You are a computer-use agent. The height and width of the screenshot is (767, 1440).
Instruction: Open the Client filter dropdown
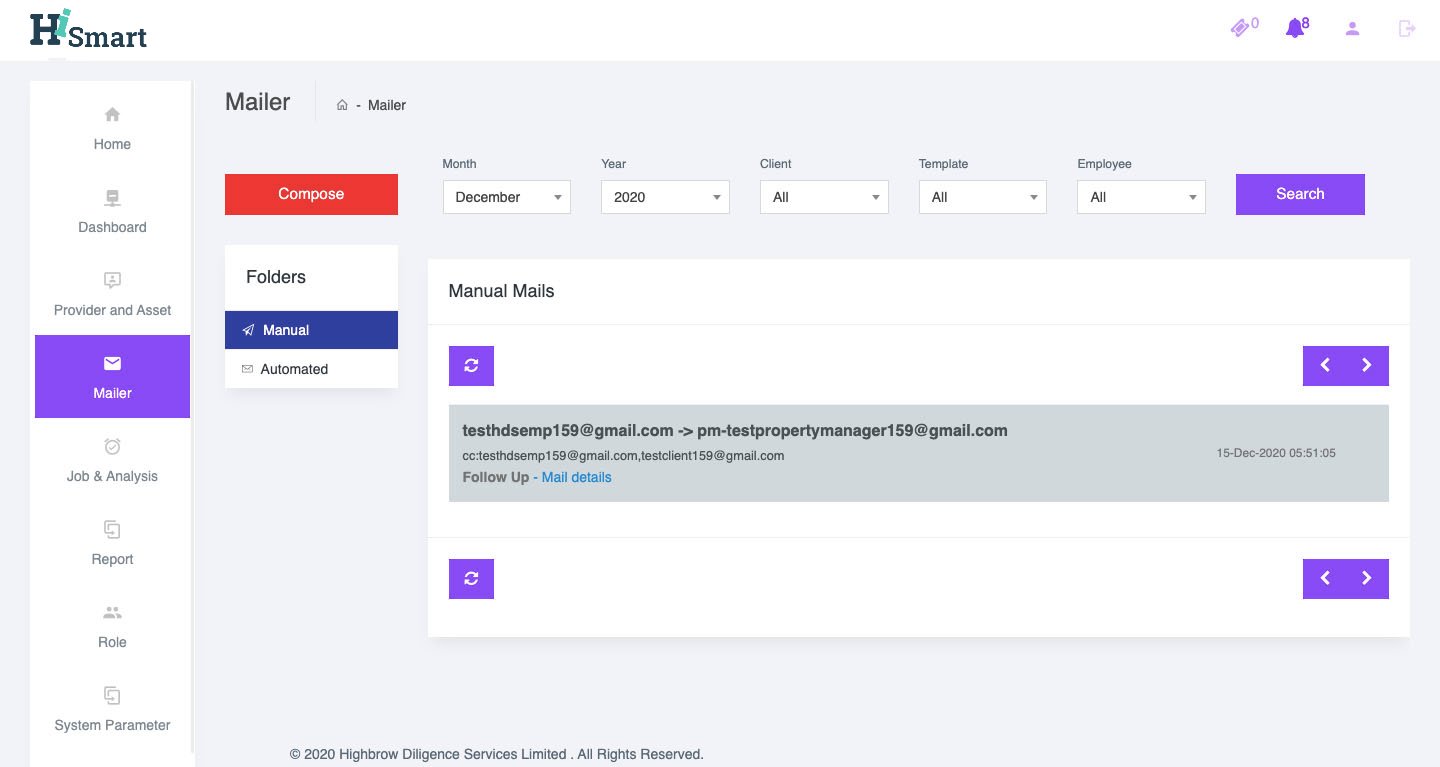[824, 197]
